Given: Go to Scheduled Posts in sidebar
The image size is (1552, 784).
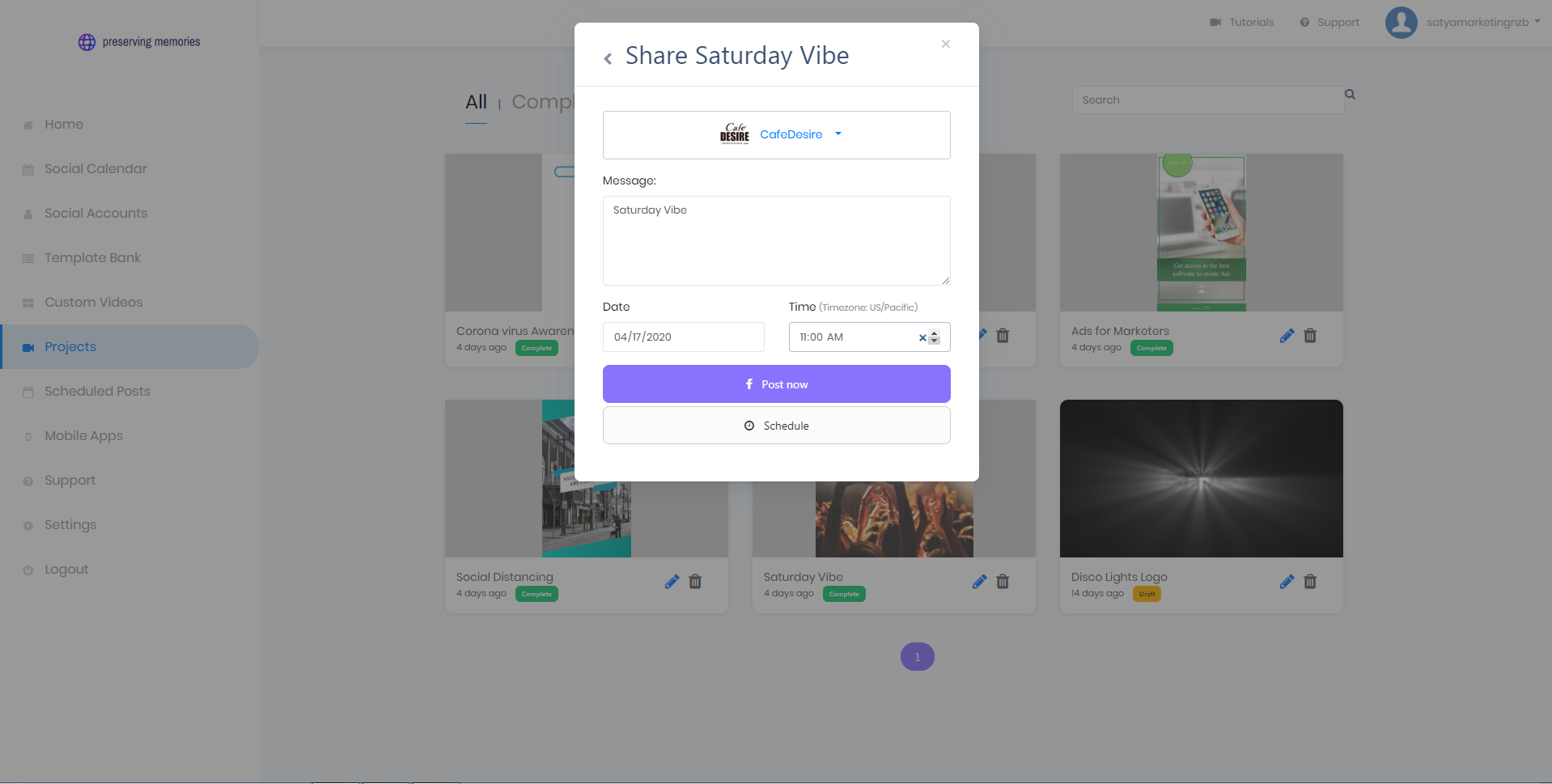Looking at the screenshot, I should (x=97, y=391).
